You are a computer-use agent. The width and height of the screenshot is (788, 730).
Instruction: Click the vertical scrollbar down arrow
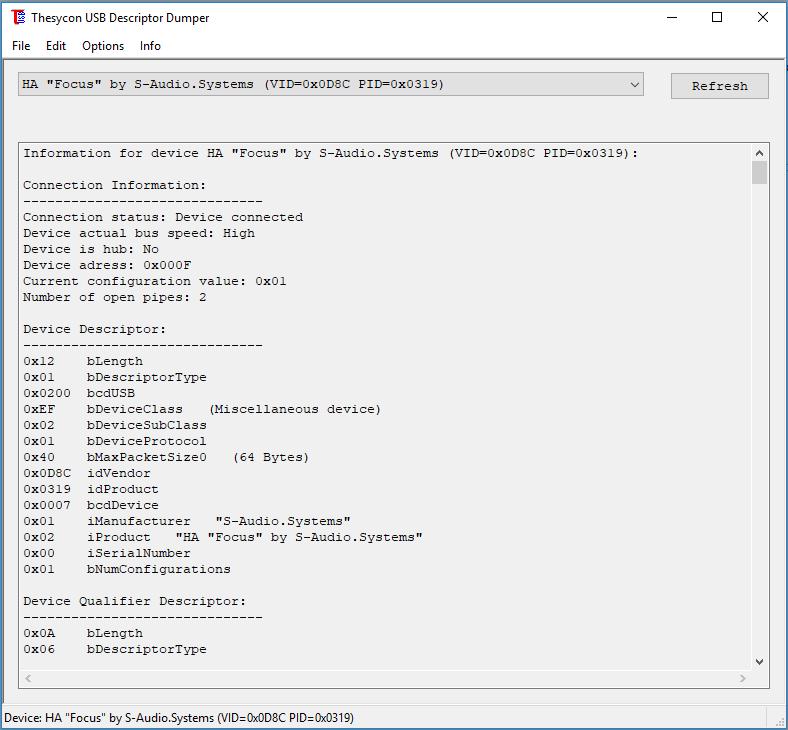(x=759, y=662)
